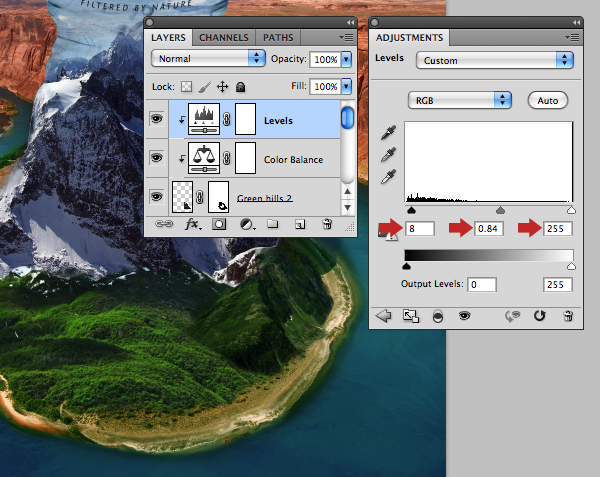Select the Green hills 2 mask thumbnail
Screen dimensions: 600x477
pyautogui.click(x=218, y=197)
